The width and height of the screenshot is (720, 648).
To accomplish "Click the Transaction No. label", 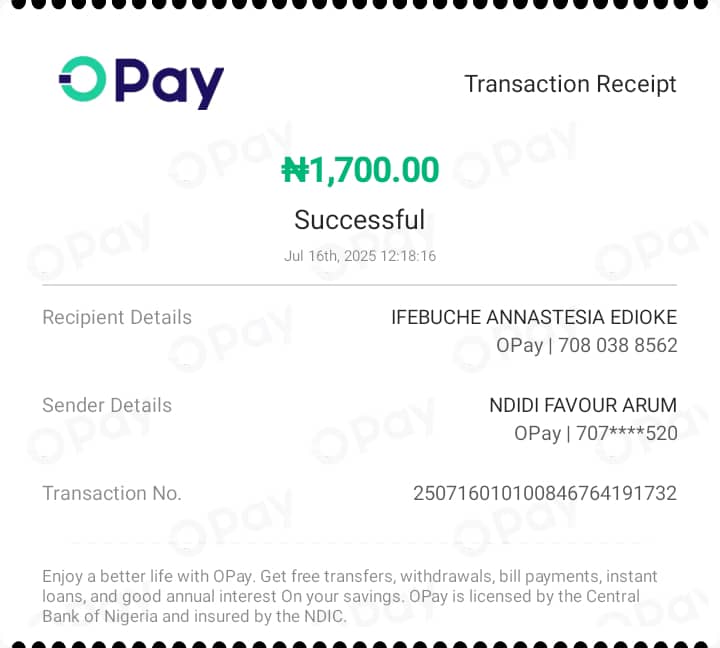I will [112, 494].
